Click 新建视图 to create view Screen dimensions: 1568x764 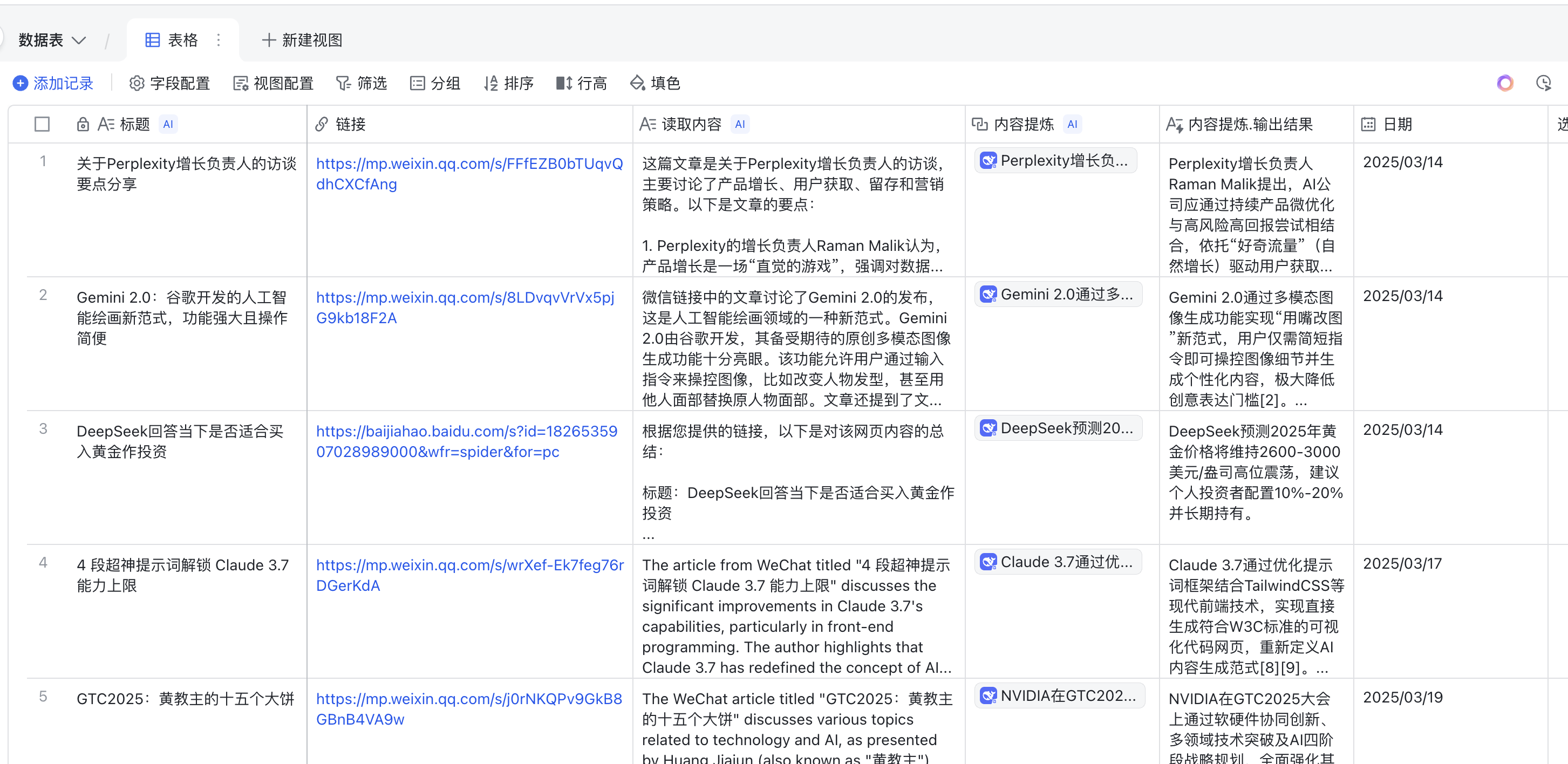[302, 40]
